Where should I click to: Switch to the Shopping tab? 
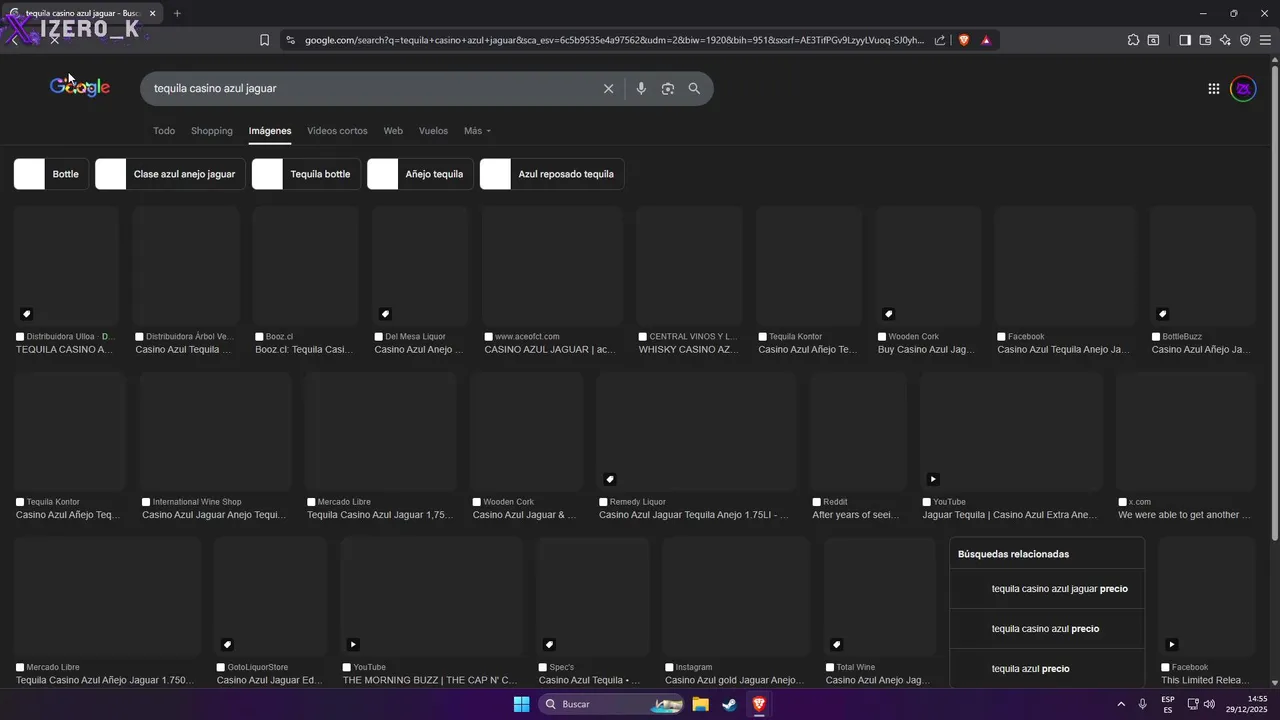click(x=212, y=131)
